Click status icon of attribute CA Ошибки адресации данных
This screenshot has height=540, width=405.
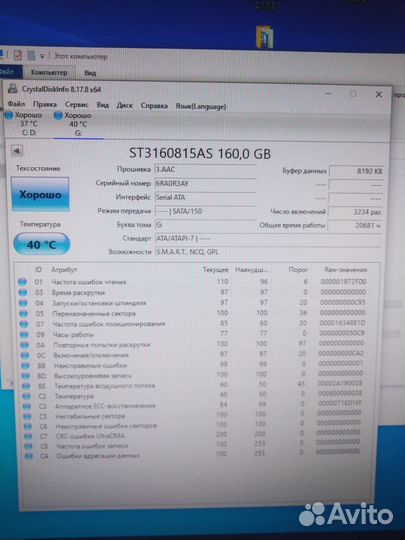[x=29, y=456]
